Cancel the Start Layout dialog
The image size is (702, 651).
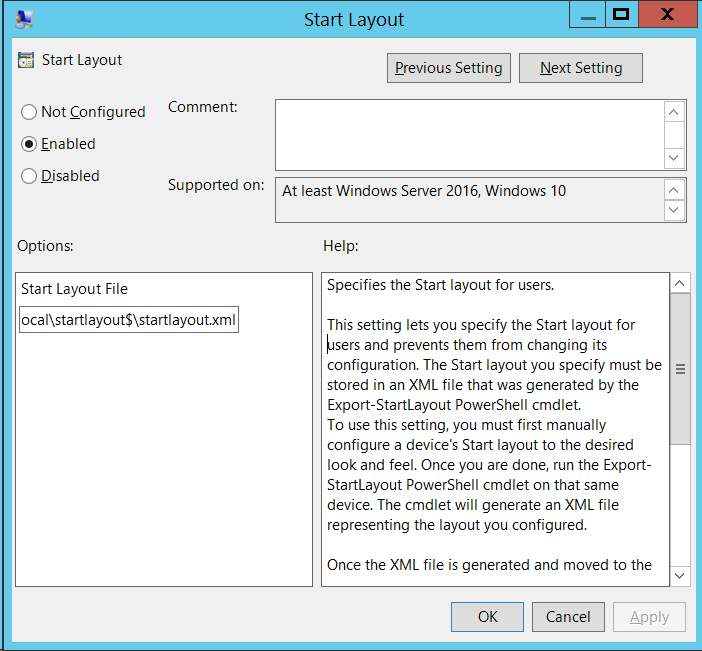pyautogui.click(x=567, y=617)
